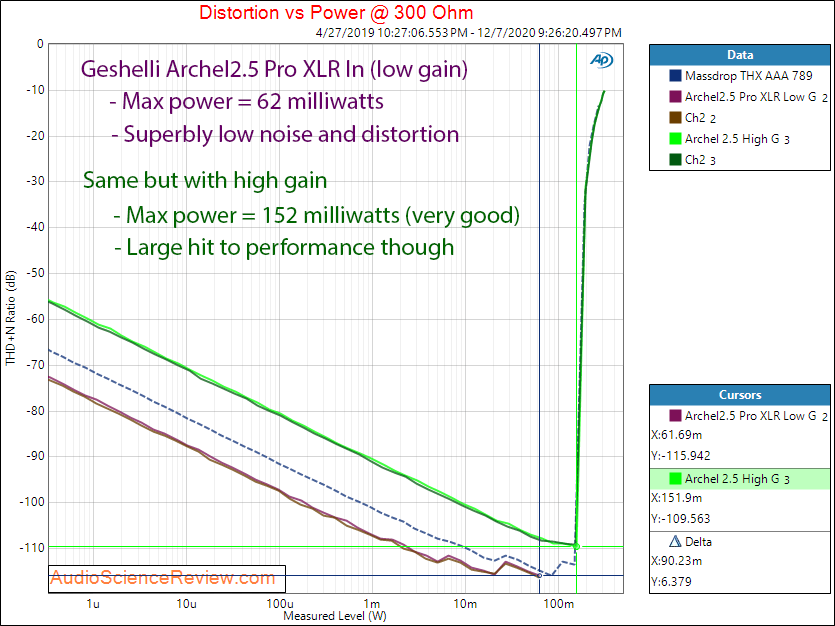This screenshot has height=626, width=835.
Task: Click the Max power = 152 milliwatts annotation
Action: [x=317, y=215]
